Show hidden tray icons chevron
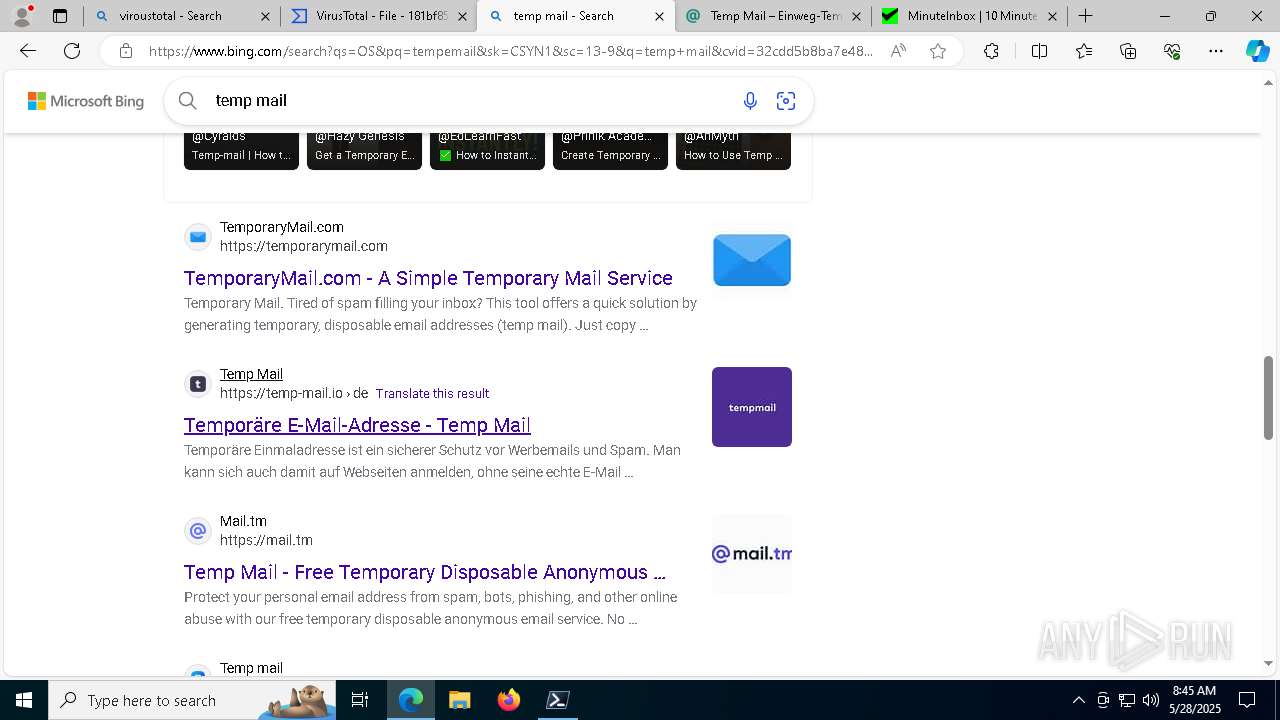The width and height of the screenshot is (1280, 720). [x=1078, y=700]
